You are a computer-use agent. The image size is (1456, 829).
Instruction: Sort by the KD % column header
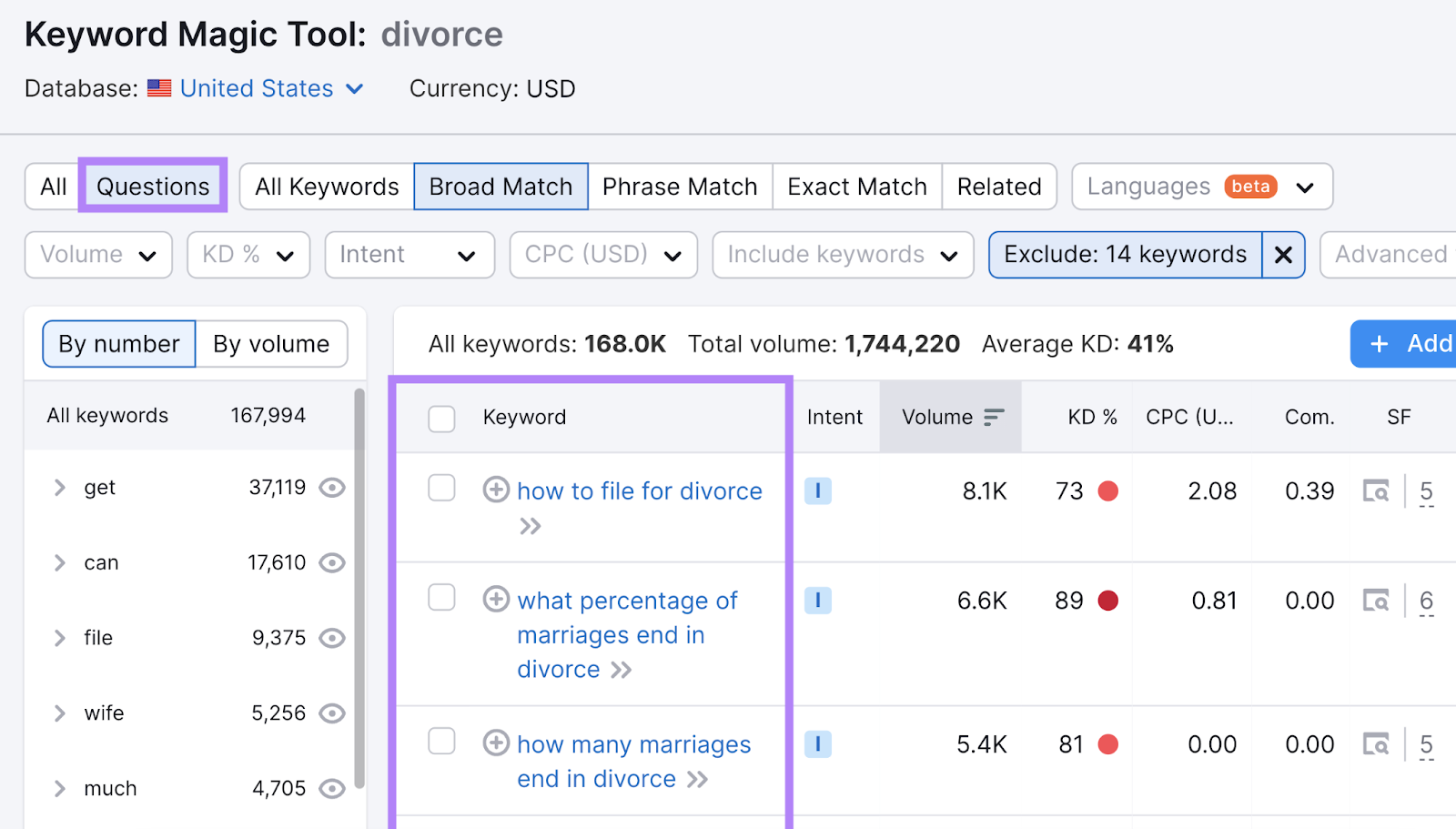click(1092, 417)
